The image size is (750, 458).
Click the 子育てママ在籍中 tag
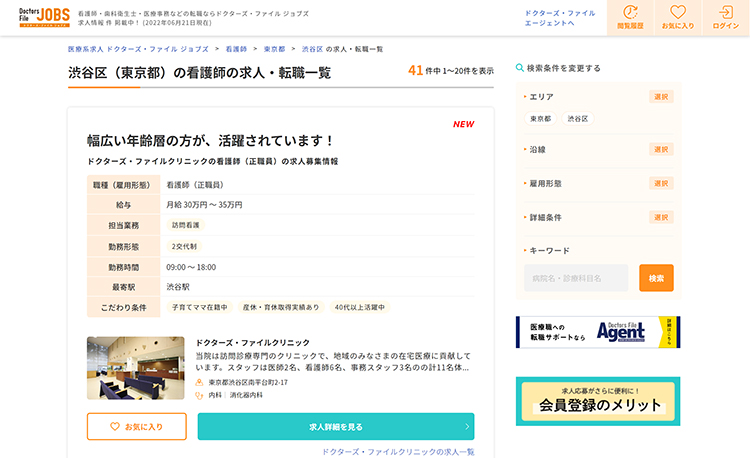pyautogui.click(x=199, y=307)
